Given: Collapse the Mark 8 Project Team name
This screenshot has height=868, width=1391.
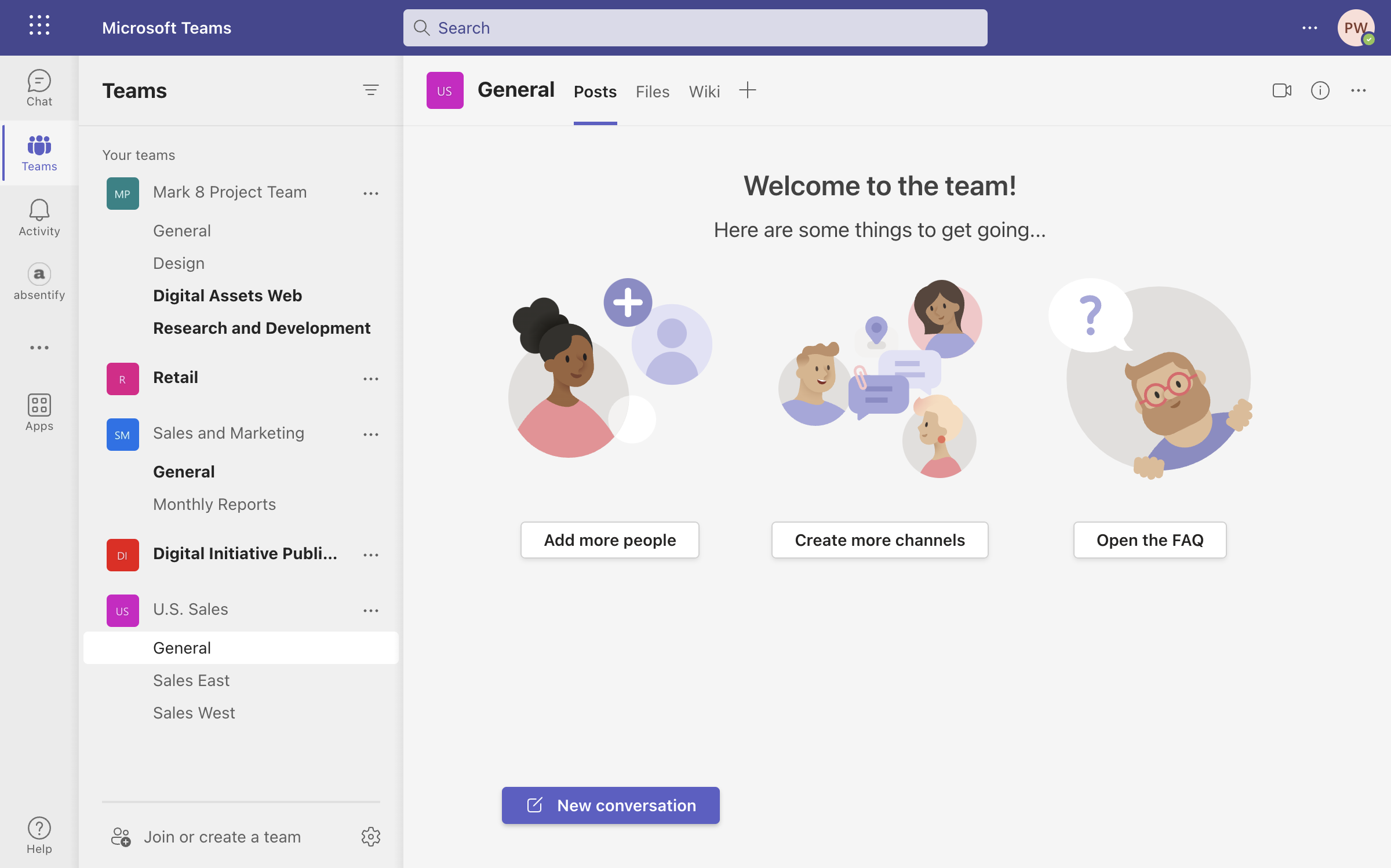Looking at the screenshot, I should (x=230, y=192).
